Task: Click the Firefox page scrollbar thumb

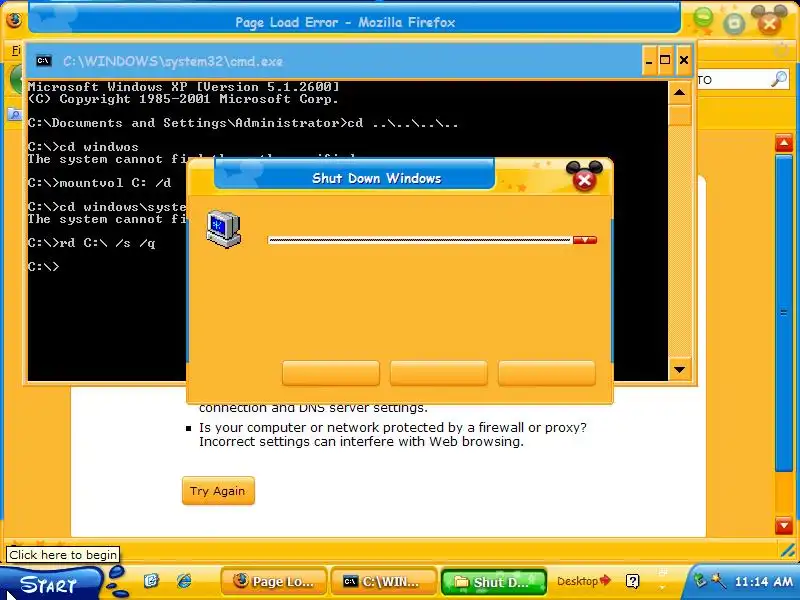Action: [784, 313]
